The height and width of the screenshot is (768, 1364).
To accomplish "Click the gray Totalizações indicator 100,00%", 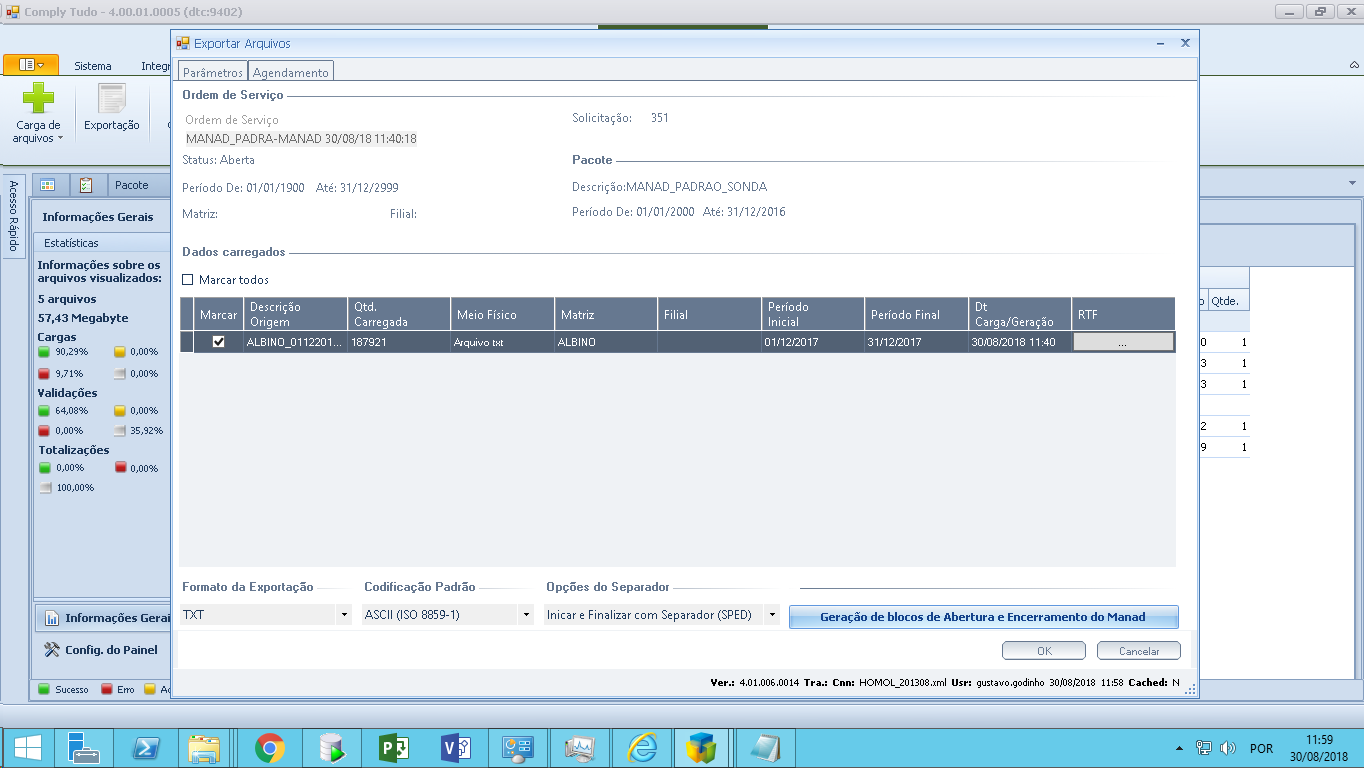I will pos(44,488).
